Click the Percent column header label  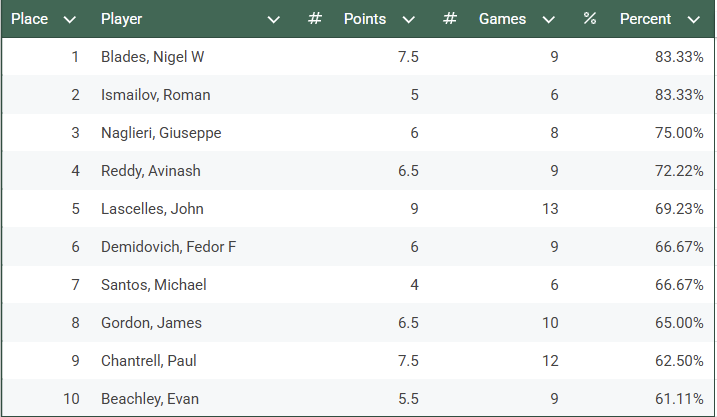[x=646, y=19]
